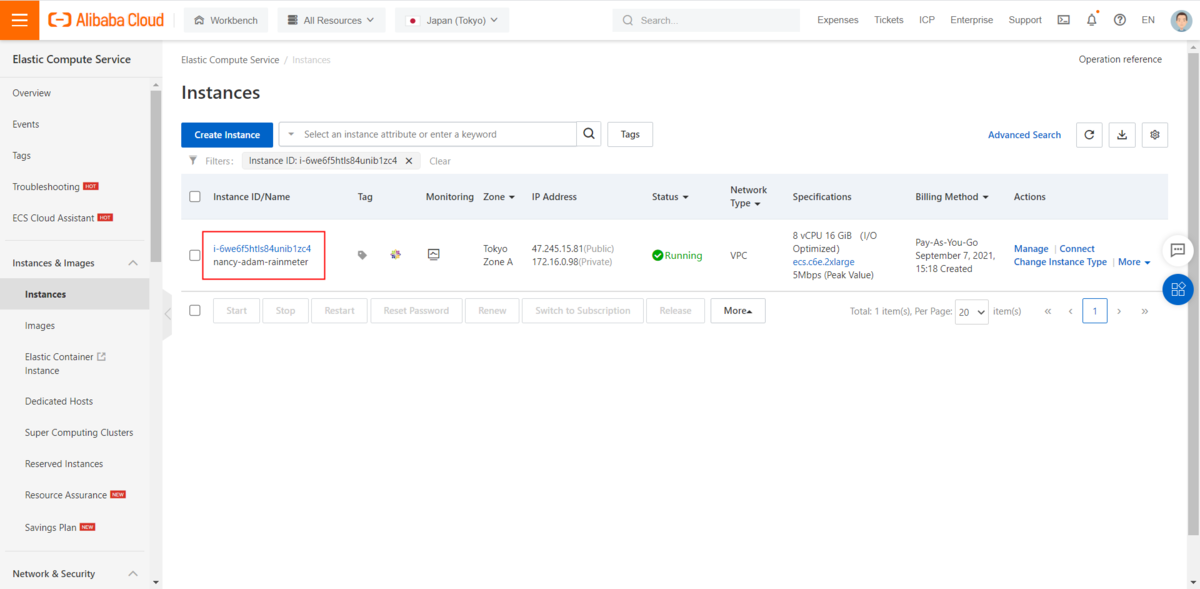Open the bottom More batch actions menu
The image size is (1200, 589).
738,311
